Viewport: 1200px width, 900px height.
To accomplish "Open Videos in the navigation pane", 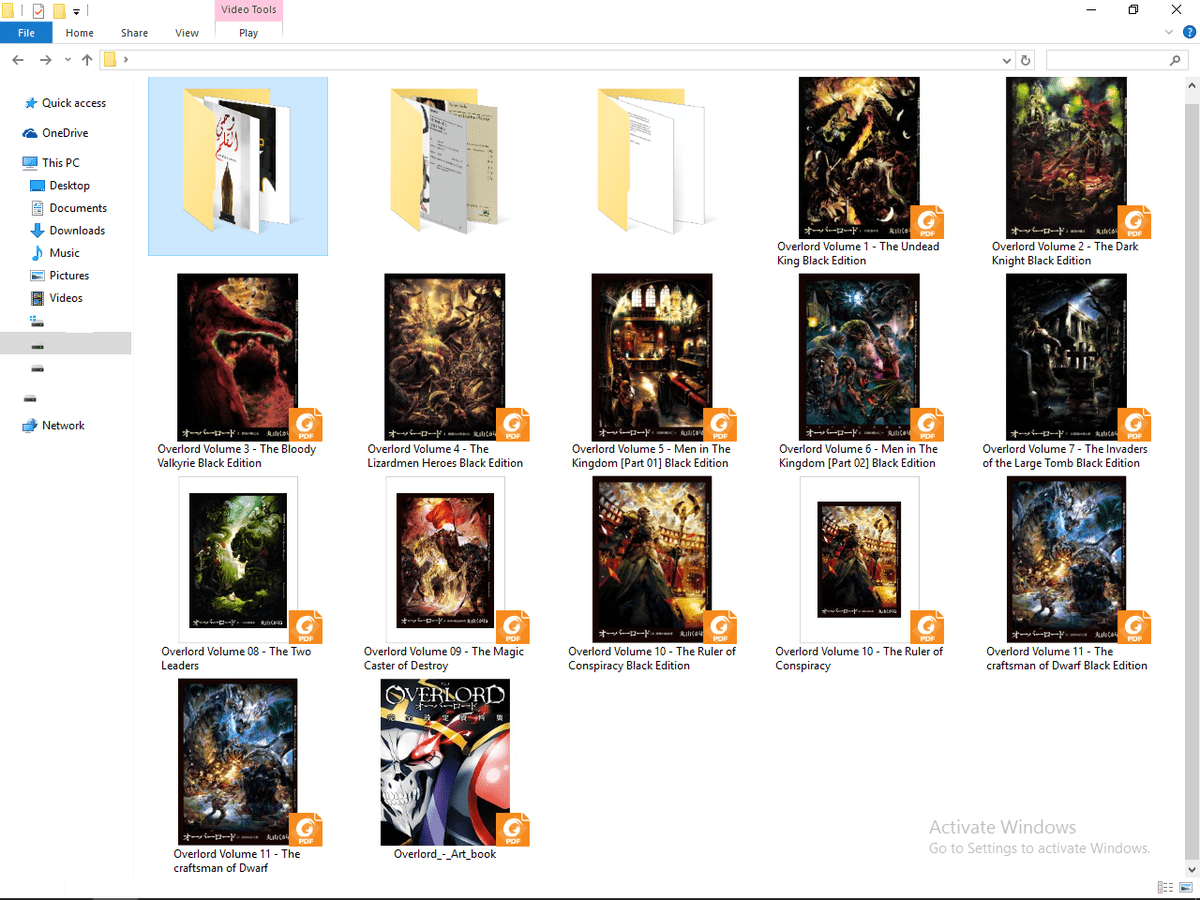I will pos(66,298).
